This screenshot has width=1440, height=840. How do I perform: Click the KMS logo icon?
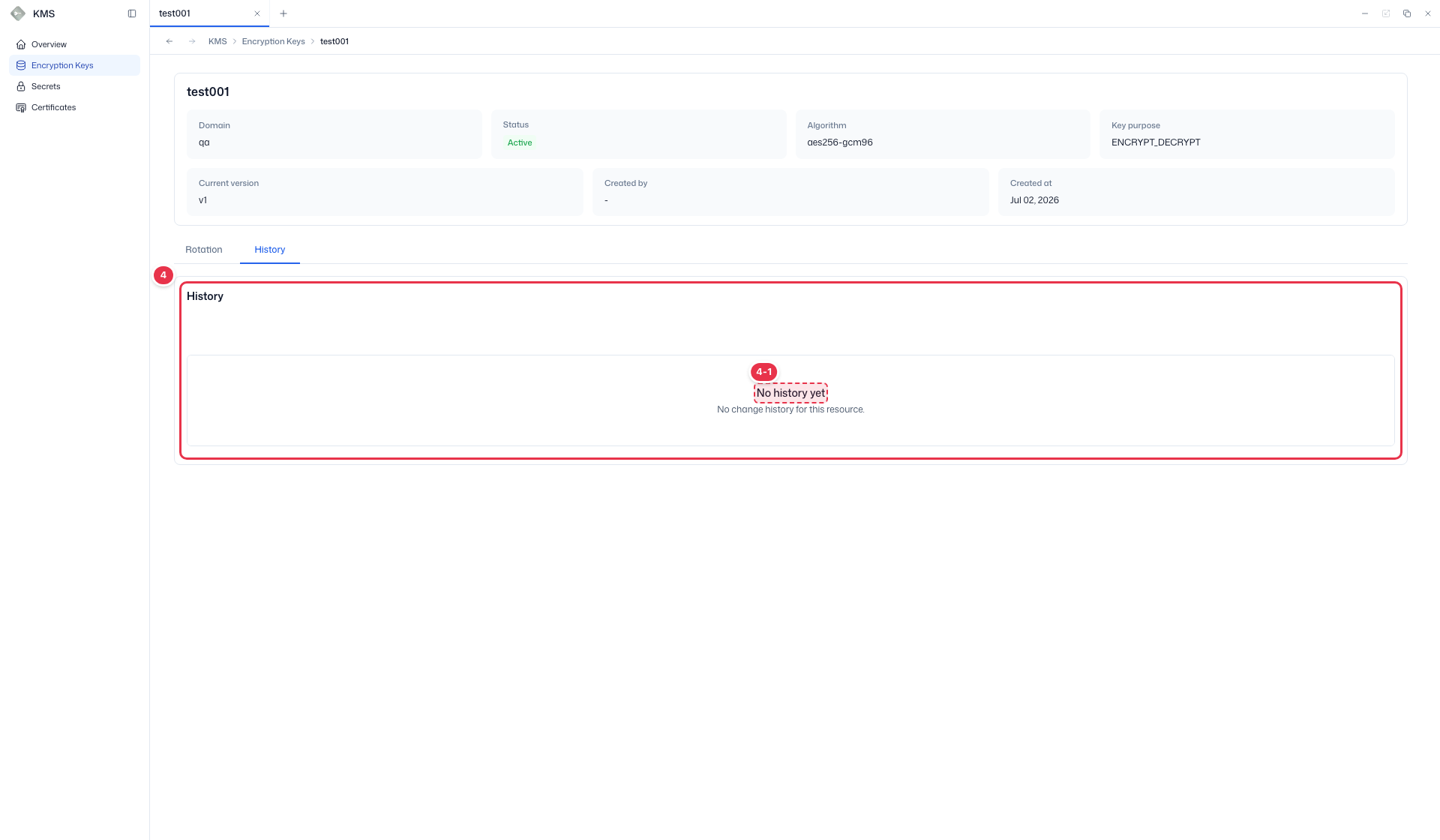click(x=18, y=13)
